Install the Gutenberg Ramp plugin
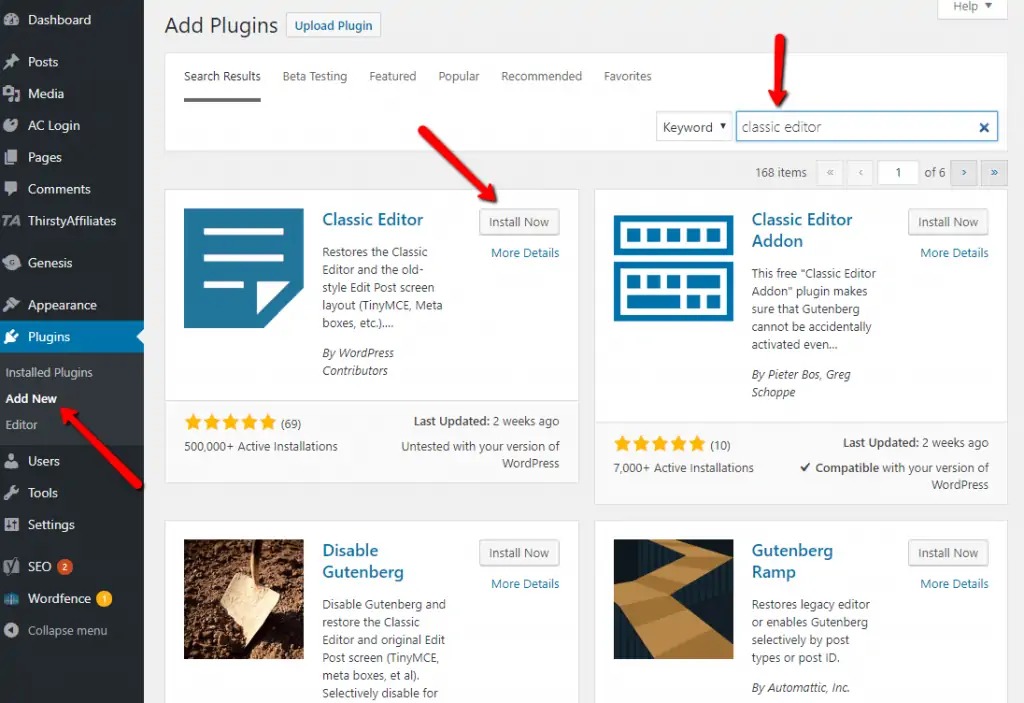This screenshot has width=1024, height=703. pos(948,553)
